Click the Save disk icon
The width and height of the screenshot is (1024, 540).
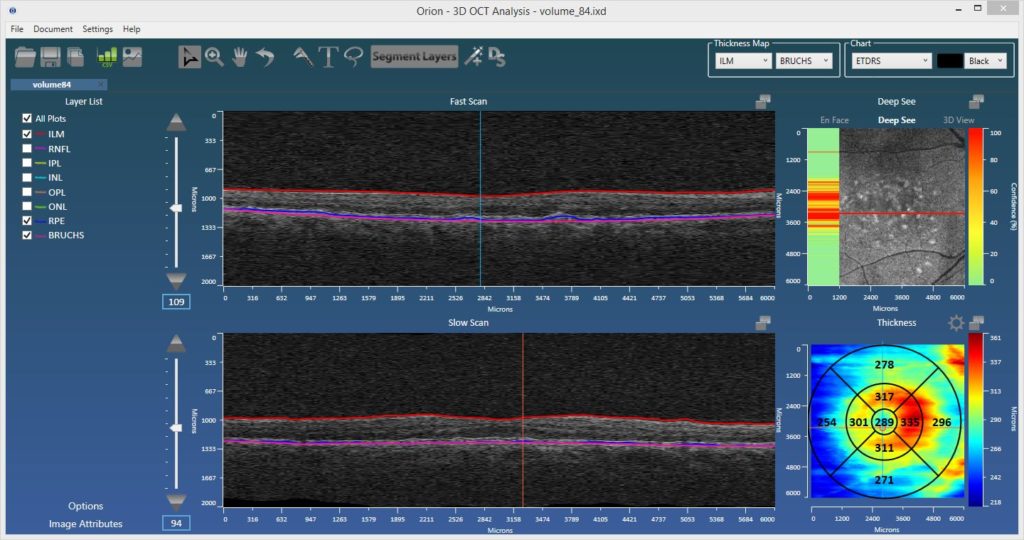pos(50,57)
